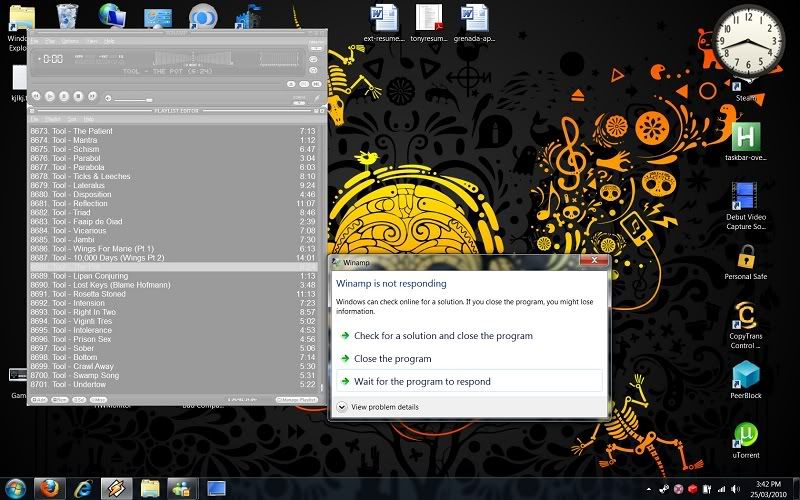Viewport: 800px width, 500px height.
Task: Click Windows Start button
Action: click(x=15, y=489)
